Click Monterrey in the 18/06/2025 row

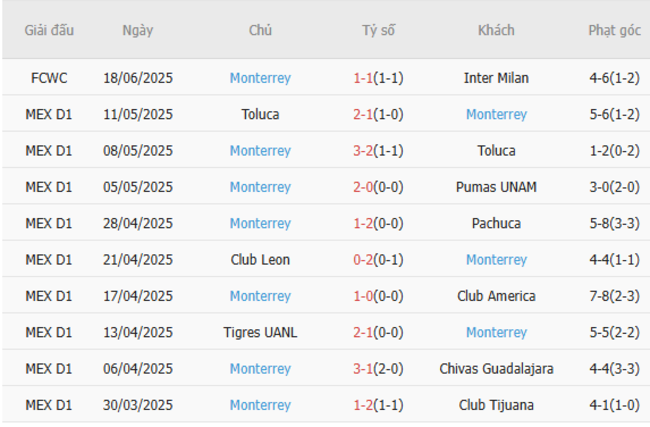260,78
